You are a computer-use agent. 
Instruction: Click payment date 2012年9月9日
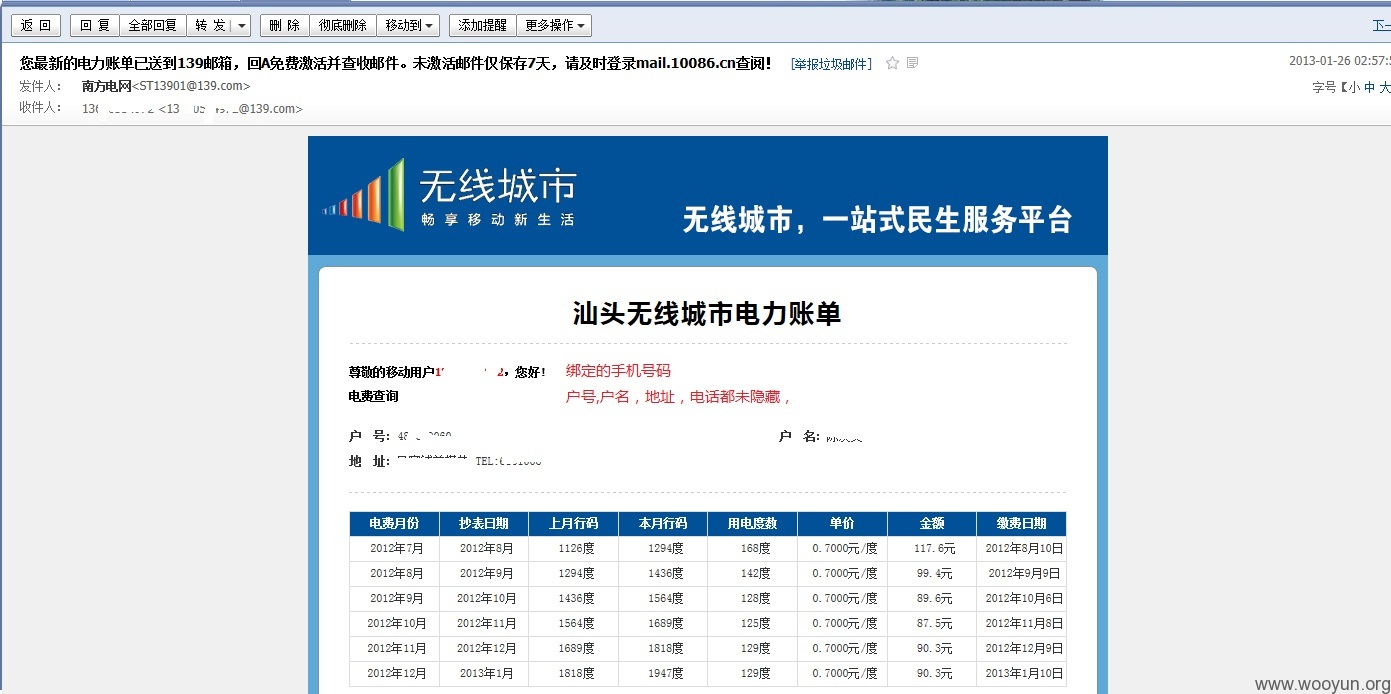tap(1024, 574)
